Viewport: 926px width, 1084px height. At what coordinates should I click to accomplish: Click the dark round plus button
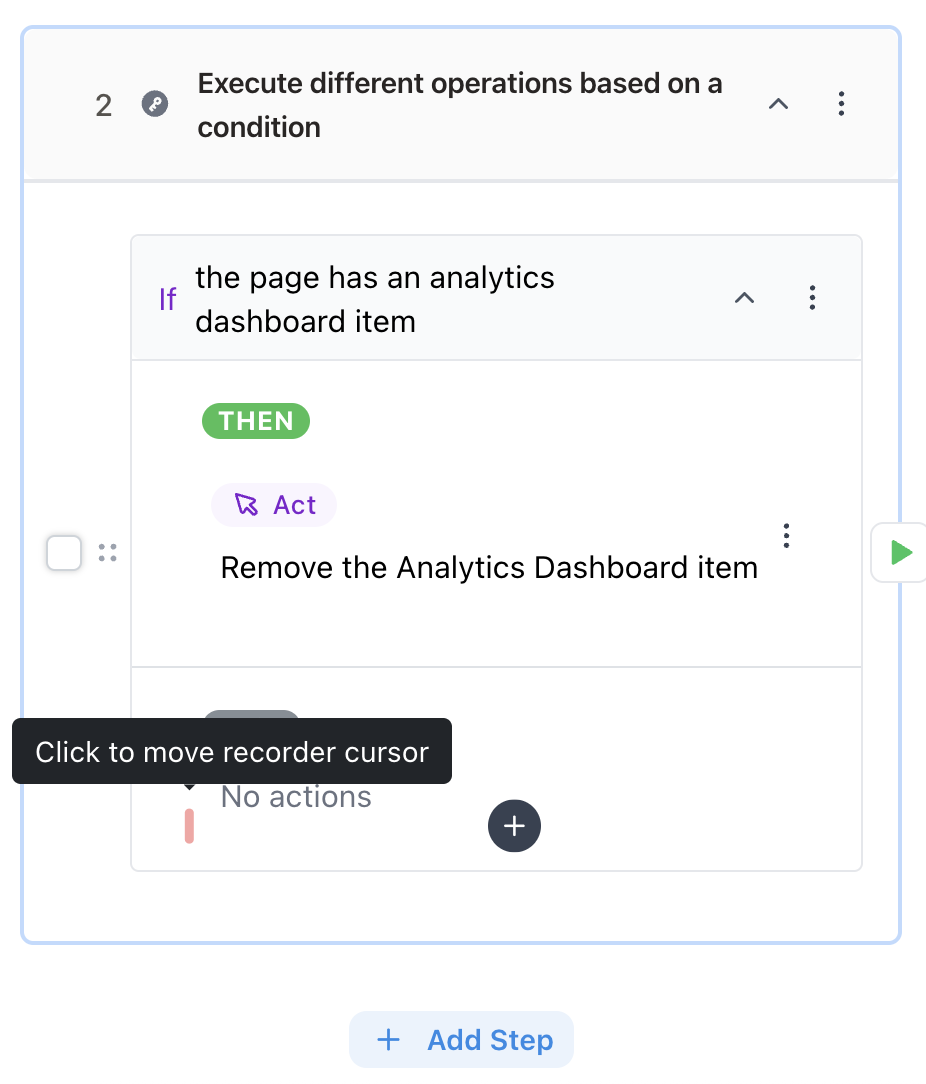514,825
